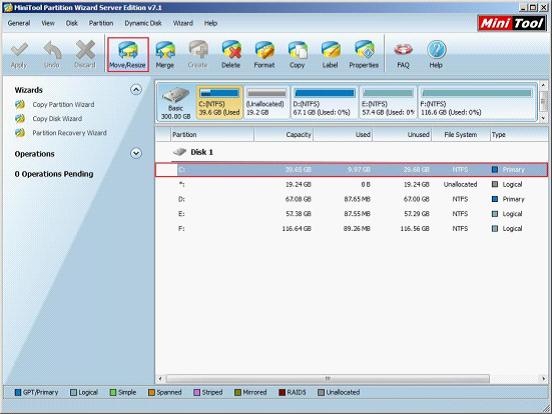Click the Copy partition icon

point(297,55)
